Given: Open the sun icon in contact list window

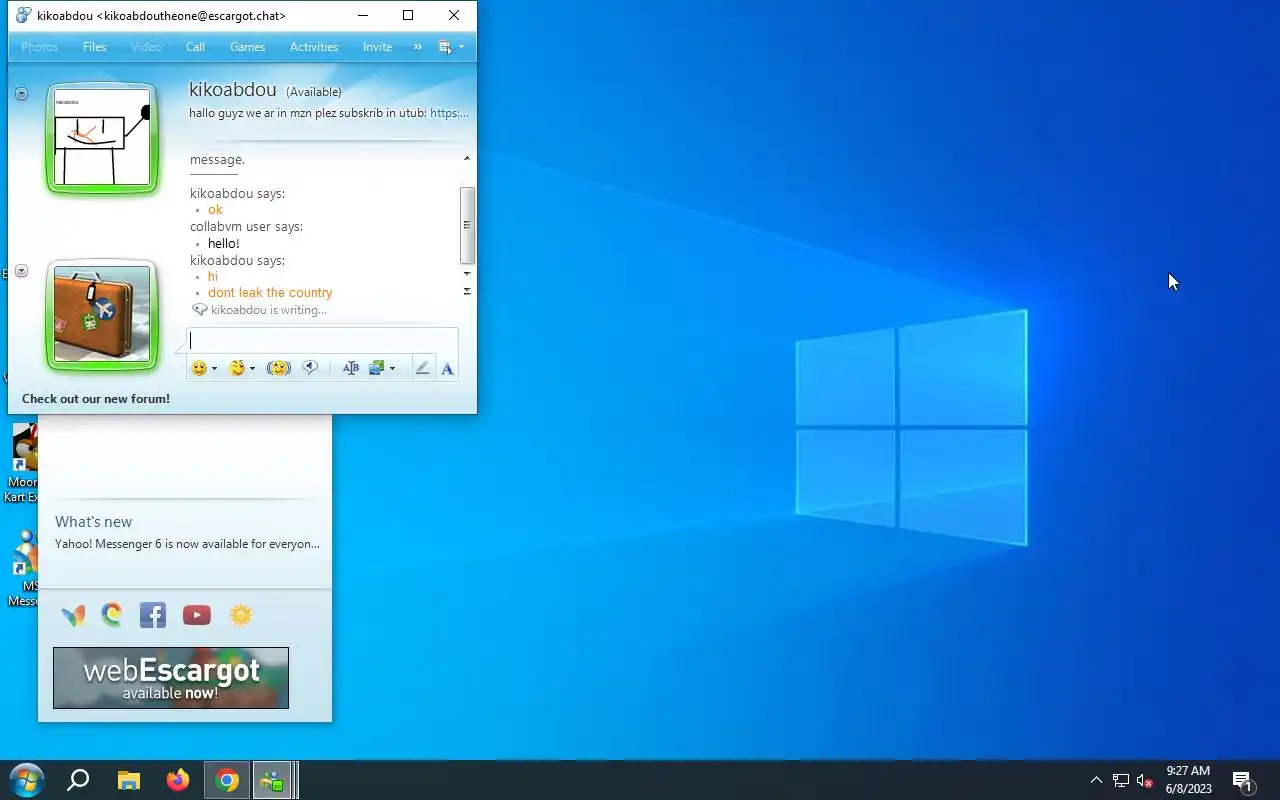Looking at the screenshot, I should 241,615.
